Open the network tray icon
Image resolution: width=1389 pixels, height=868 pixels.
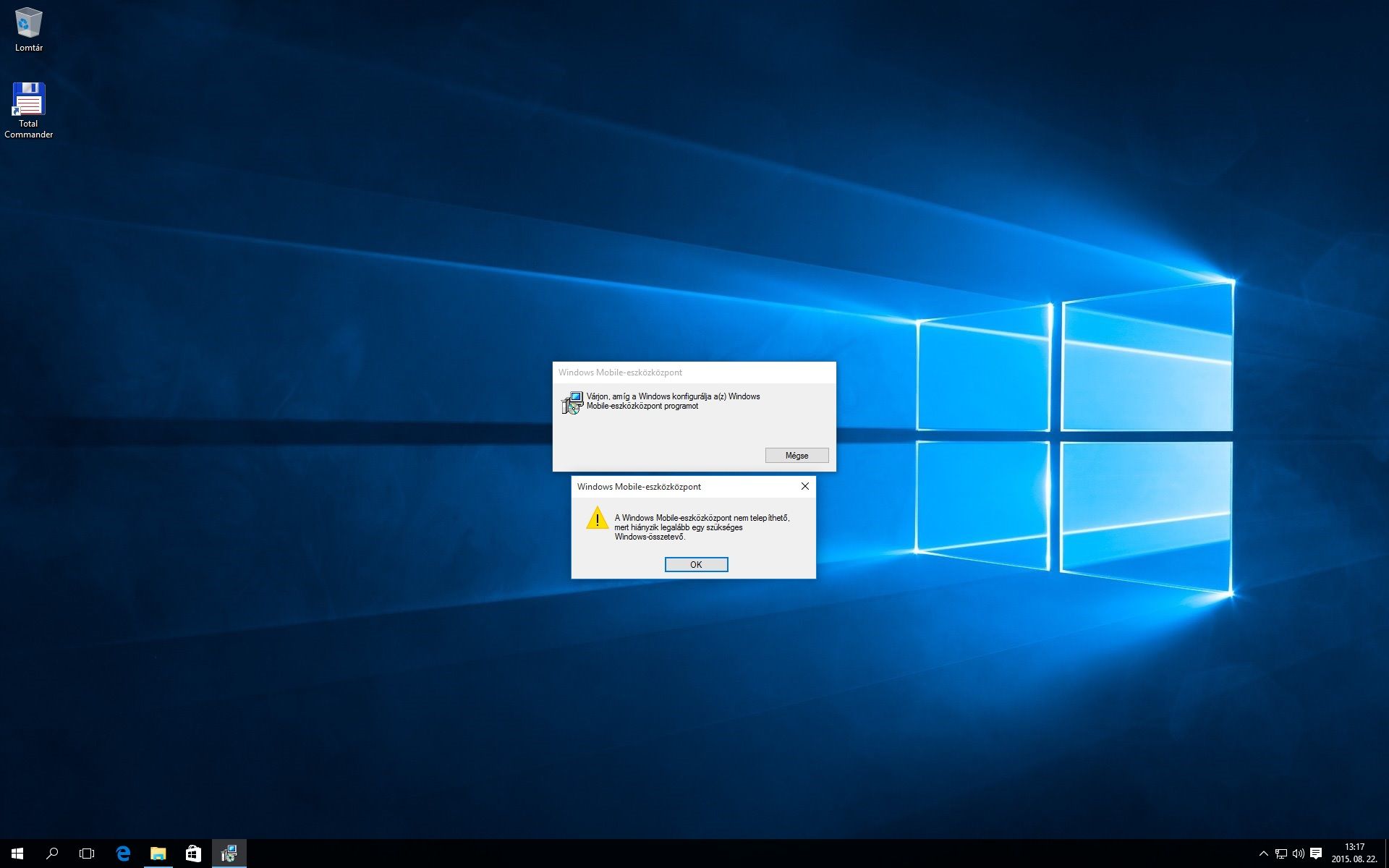pos(1280,854)
